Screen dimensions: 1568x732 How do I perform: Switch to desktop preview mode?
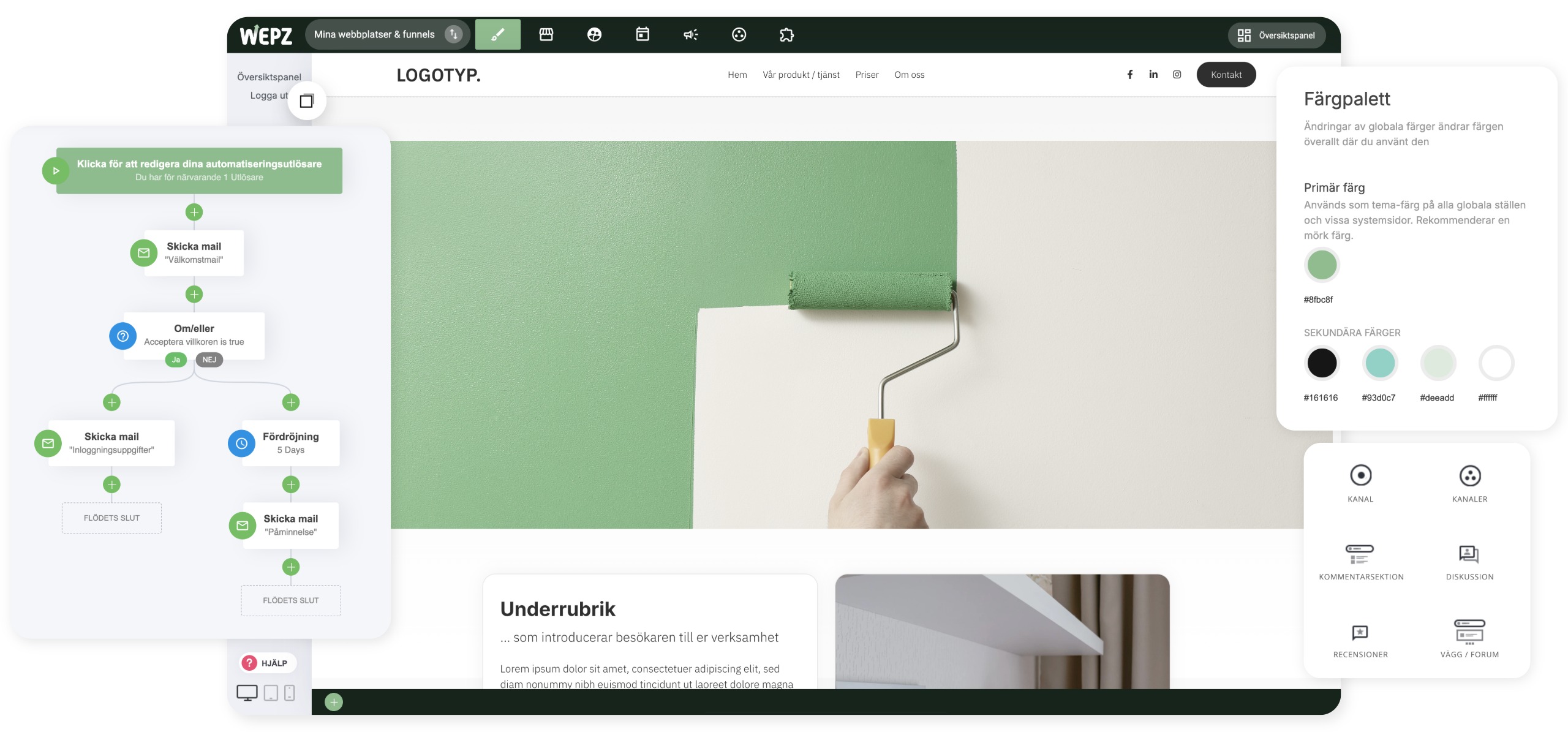(x=247, y=693)
